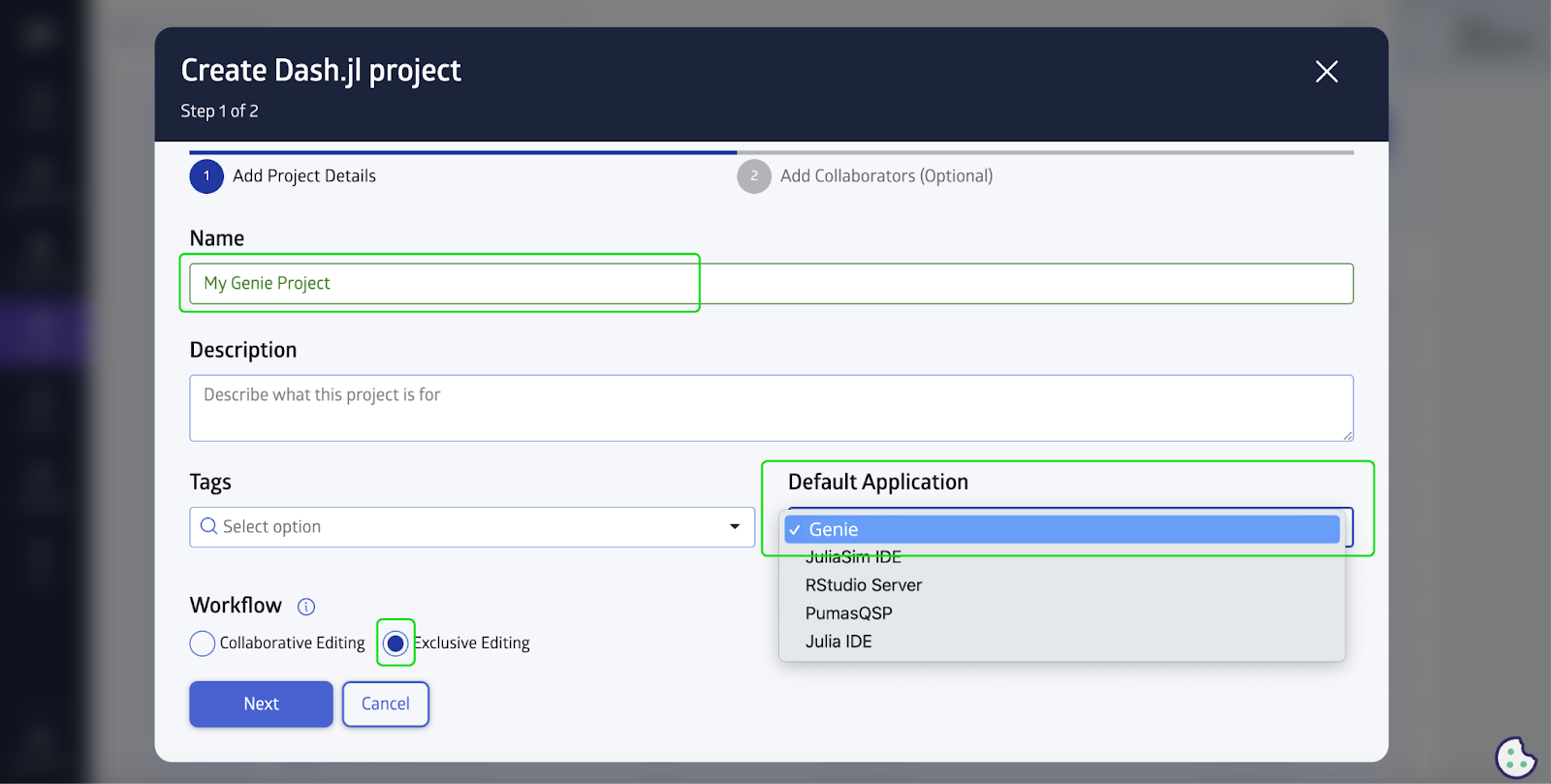Close the Create Dash.jl project dialog

[1326, 71]
